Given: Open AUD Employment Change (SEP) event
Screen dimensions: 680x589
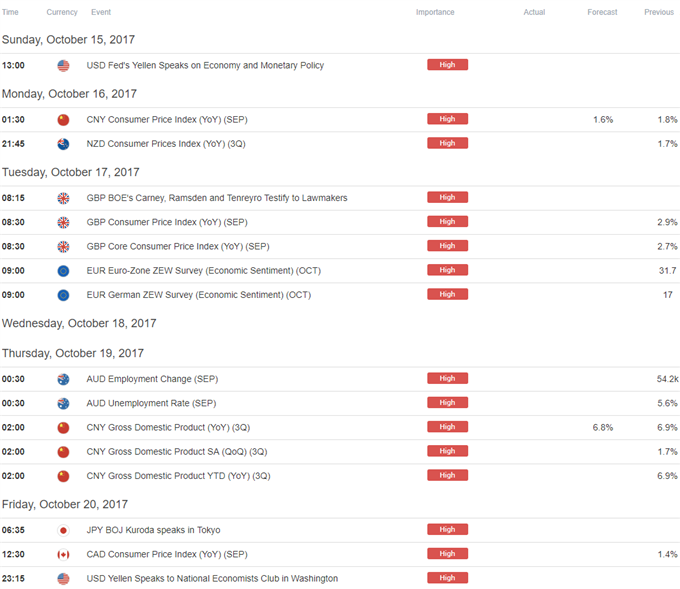Looking at the screenshot, I should [x=152, y=380].
